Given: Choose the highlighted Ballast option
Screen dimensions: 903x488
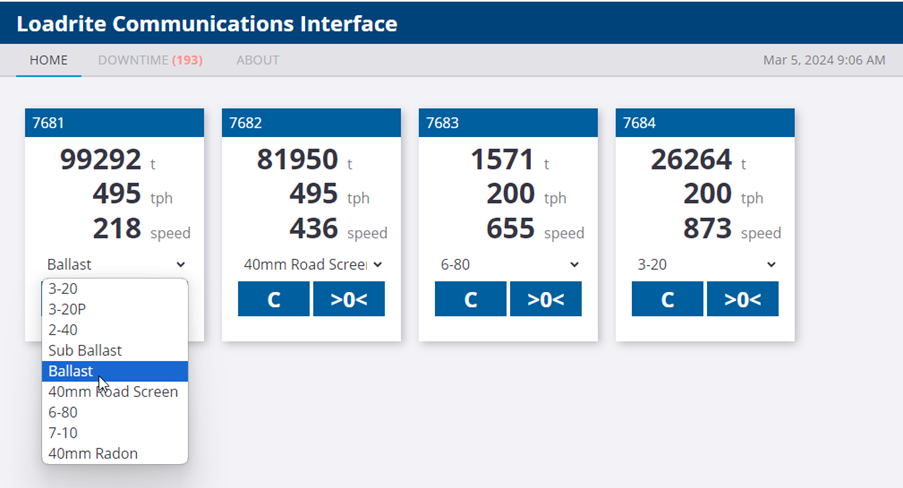Looking at the screenshot, I should (115, 371).
